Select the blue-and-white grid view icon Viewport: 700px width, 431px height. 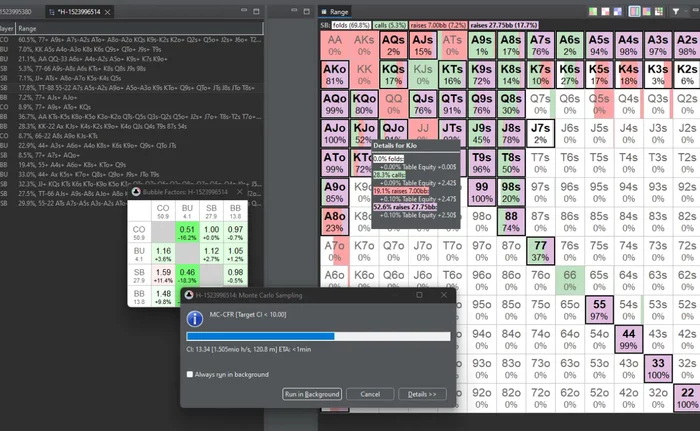[618, 12]
